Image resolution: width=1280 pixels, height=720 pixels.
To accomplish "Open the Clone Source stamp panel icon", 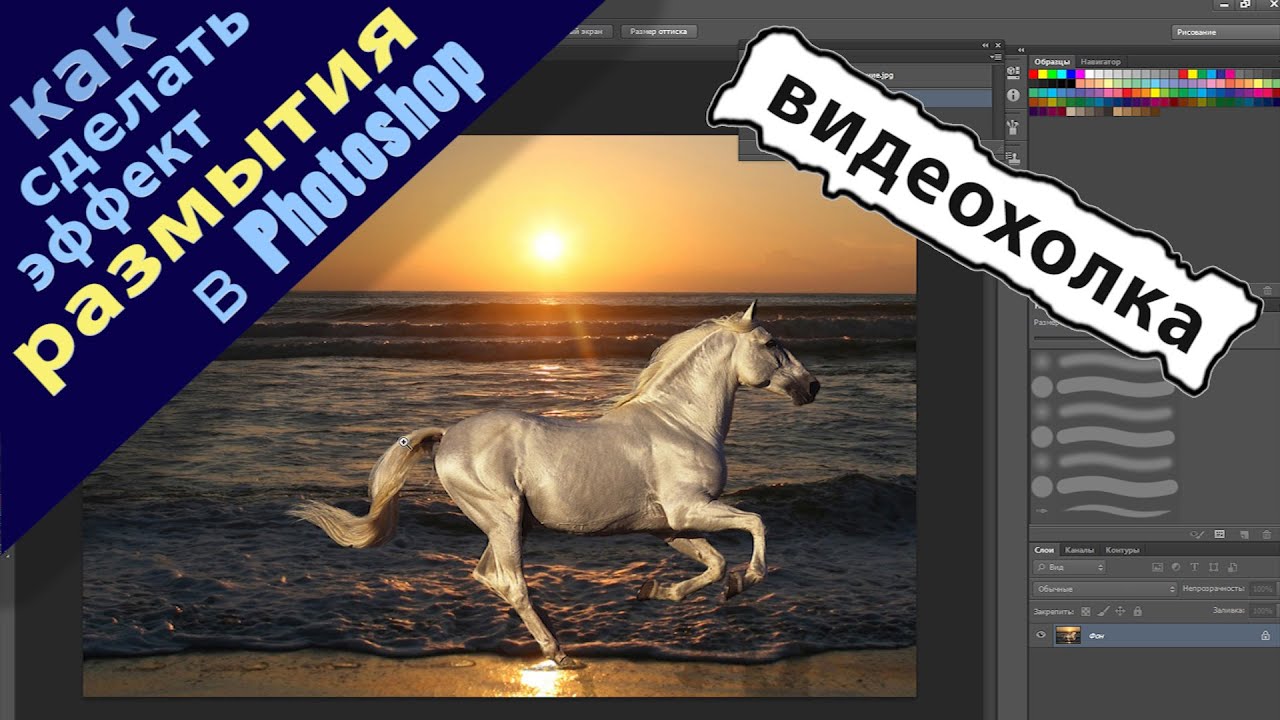I will [x=1014, y=157].
